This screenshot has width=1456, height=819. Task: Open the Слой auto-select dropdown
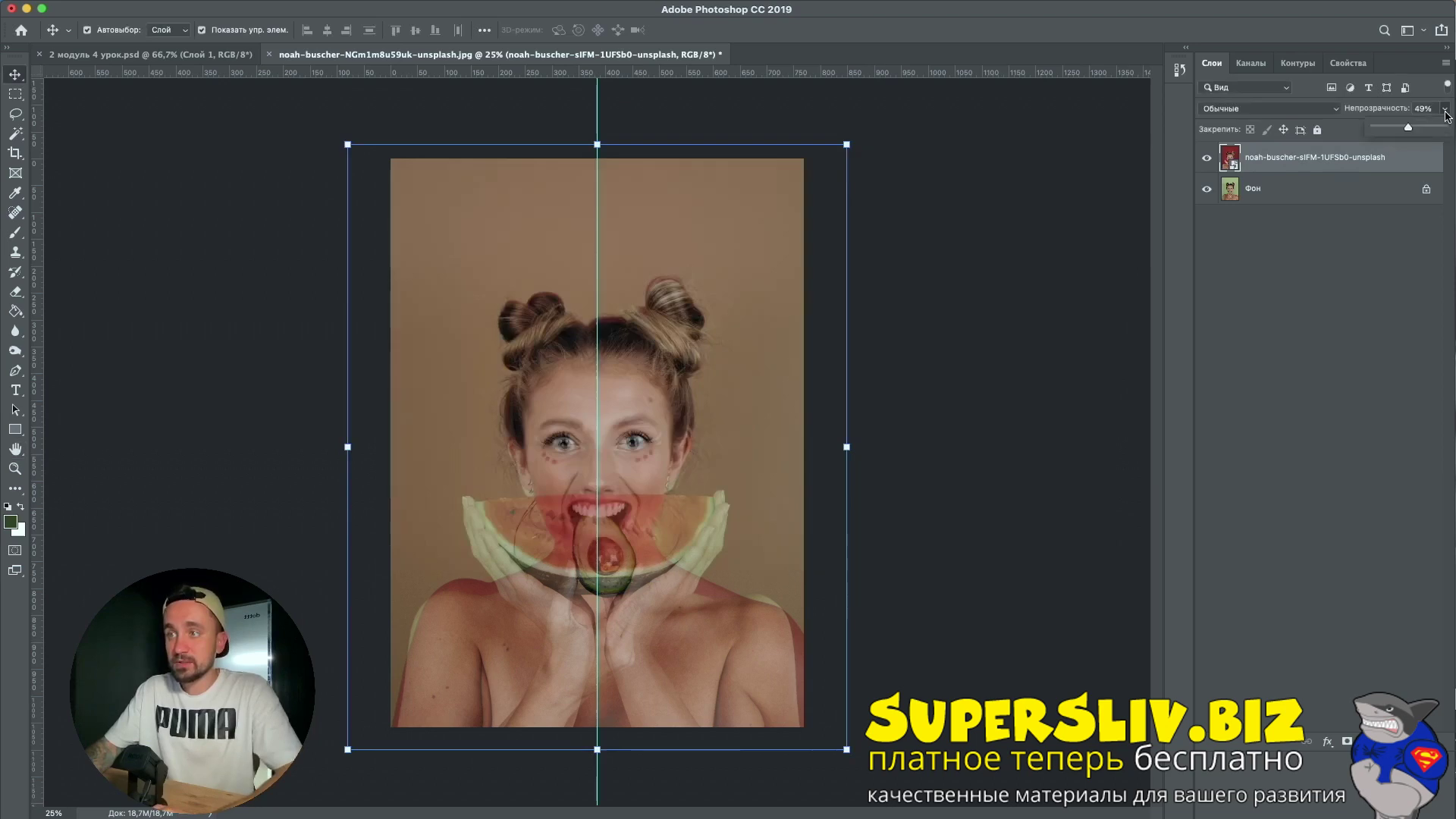pyautogui.click(x=169, y=30)
